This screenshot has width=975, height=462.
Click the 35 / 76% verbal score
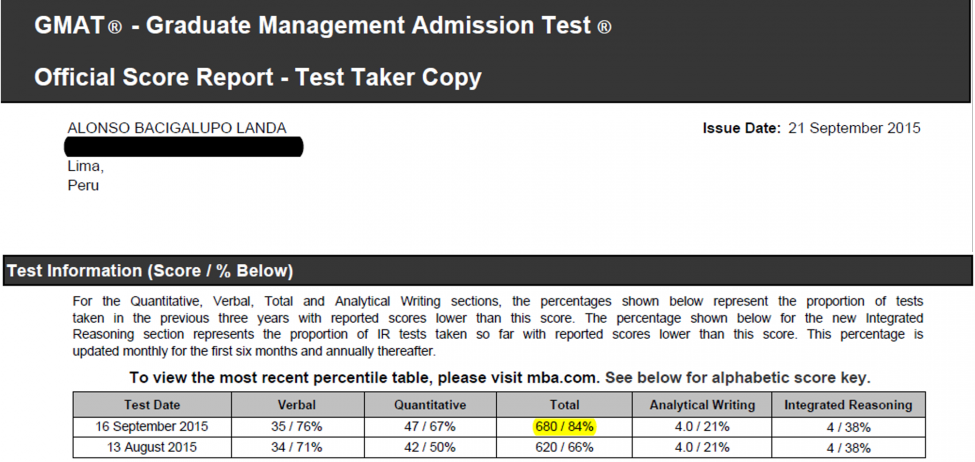click(x=297, y=426)
